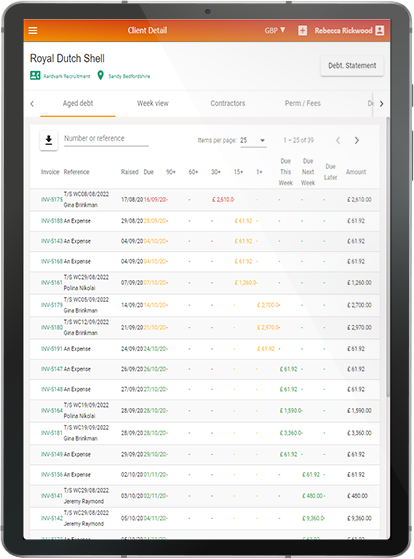This screenshot has height=559, width=414.
Task: Click the Reference column header
Action: tap(76, 172)
